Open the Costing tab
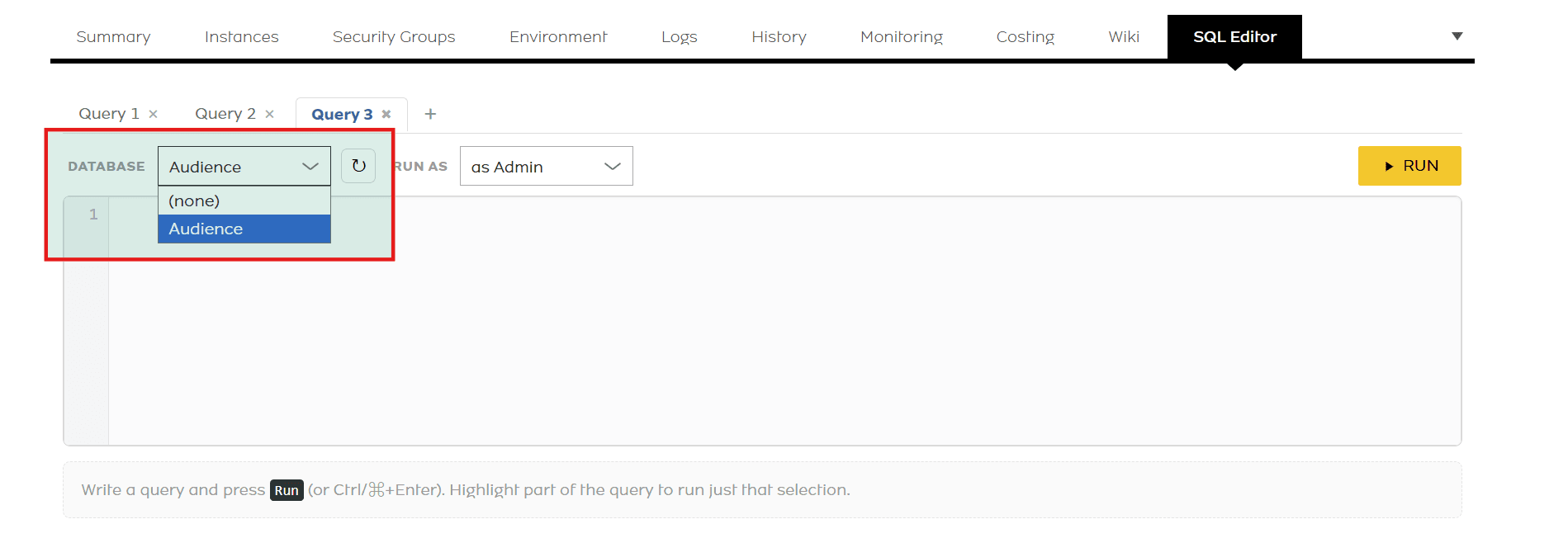 [1026, 36]
